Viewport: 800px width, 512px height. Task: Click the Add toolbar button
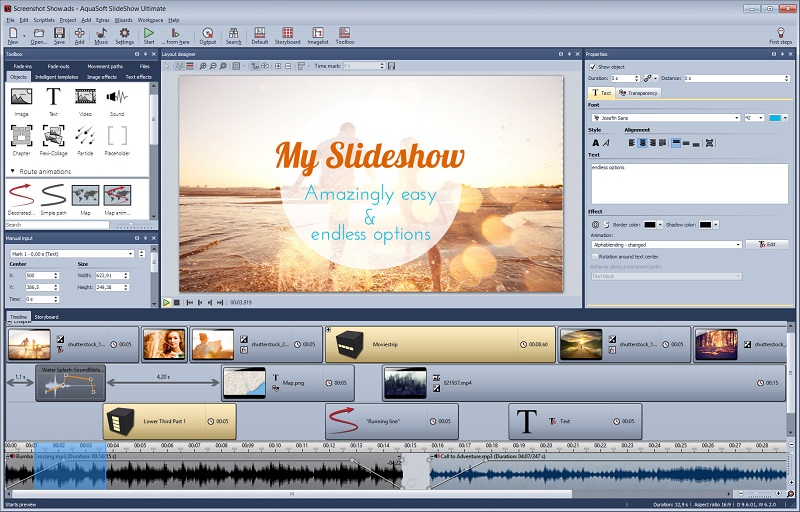(79, 36)
